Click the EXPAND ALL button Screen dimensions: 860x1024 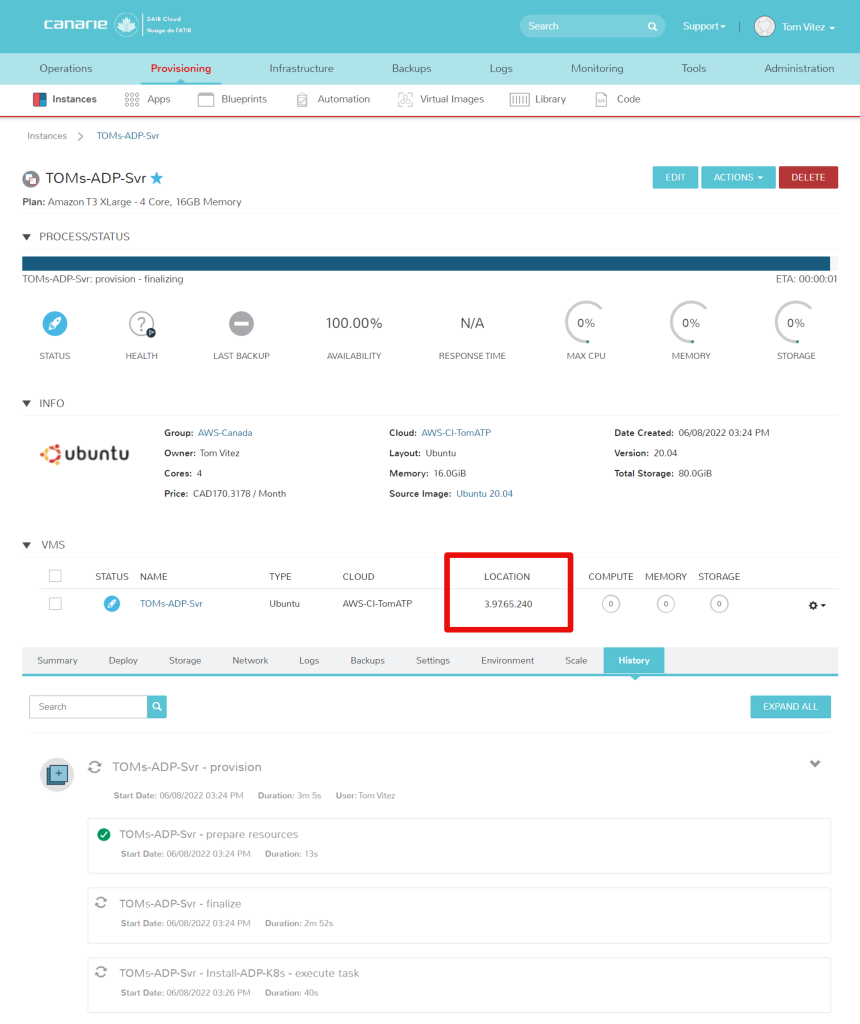point(790,707)
